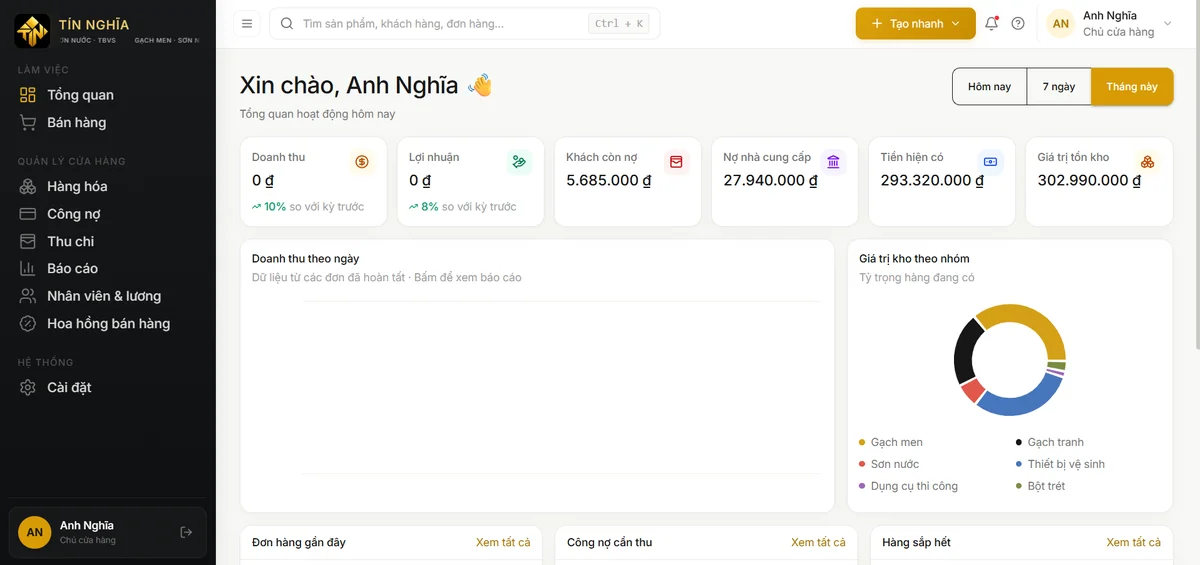Click the Báo cáo bar chart icon
Viewport: 1200px width, 565px height.
28,268
